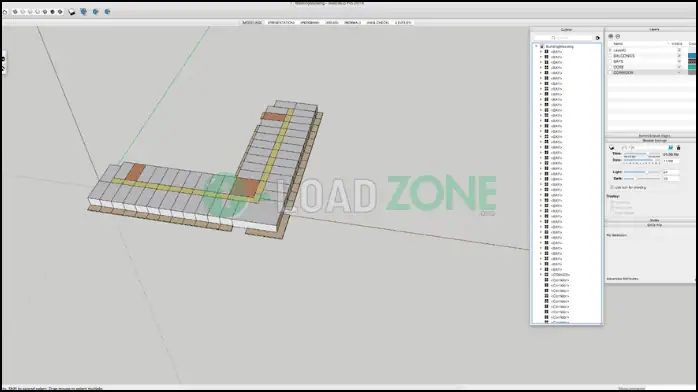Toggle visibility of CORE layer
Viewport: 698px width, 392px height.
tap(679, 67)
